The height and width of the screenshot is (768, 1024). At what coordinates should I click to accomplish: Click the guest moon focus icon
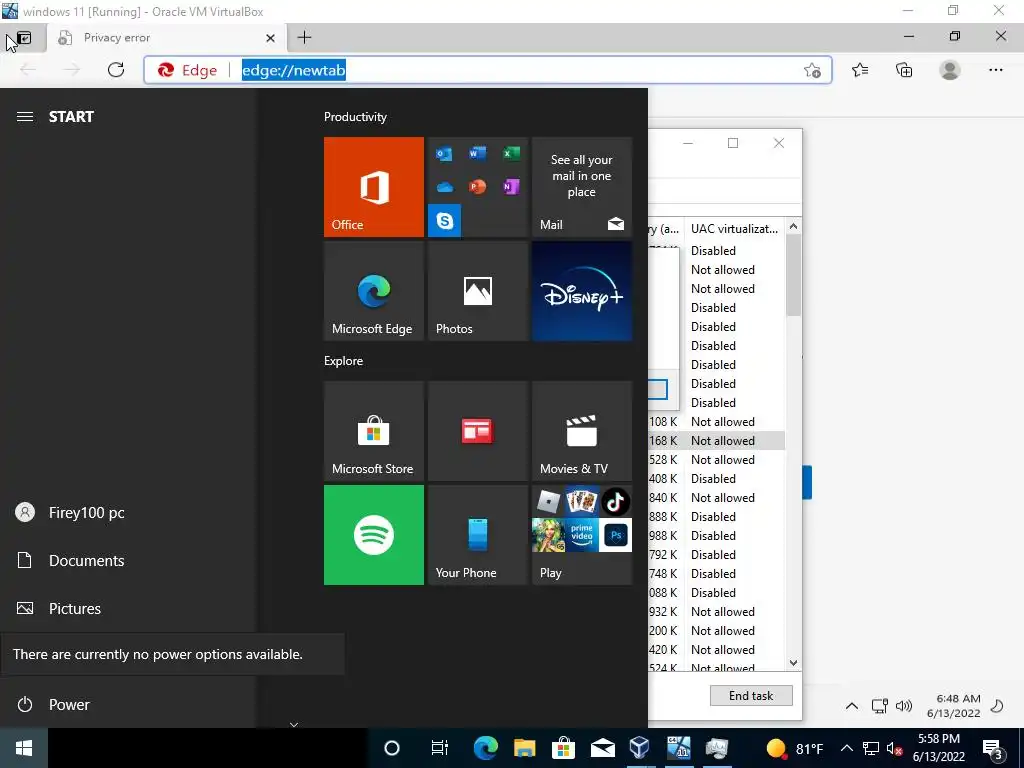tap(997, 706)
